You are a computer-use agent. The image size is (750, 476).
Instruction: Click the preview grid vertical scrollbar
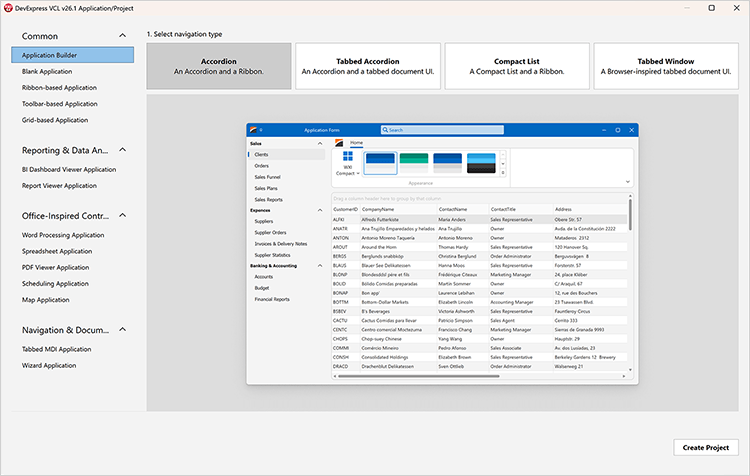pos(630,215)
